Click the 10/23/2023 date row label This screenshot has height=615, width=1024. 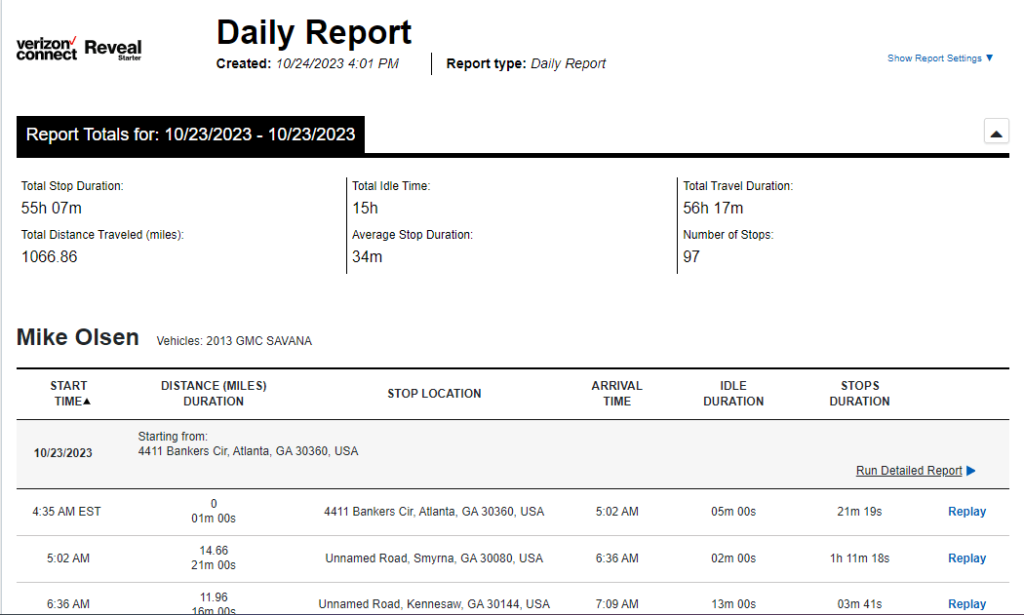[63, 453]
